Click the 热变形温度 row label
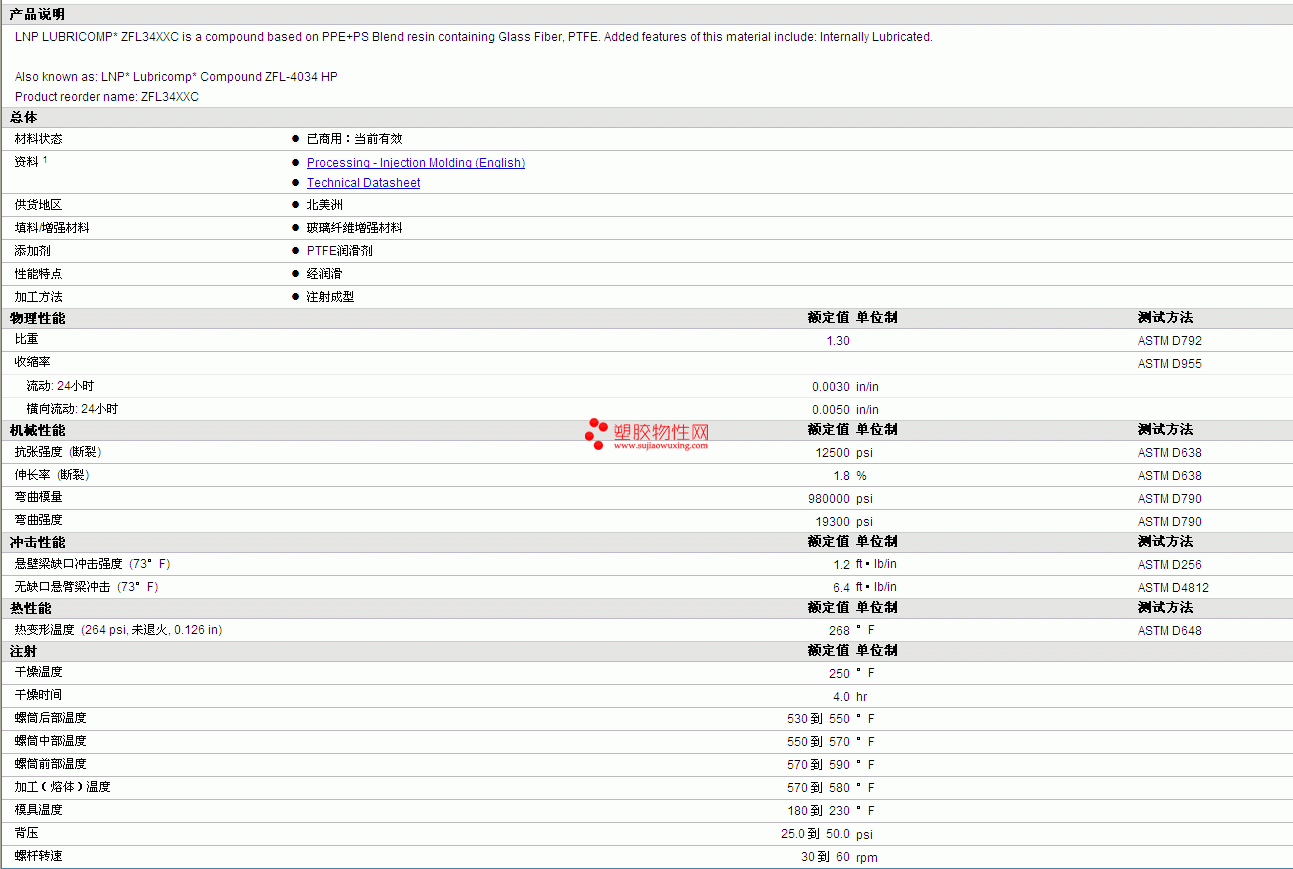This screenshot has width=1293, height=869. click(118, 630)
